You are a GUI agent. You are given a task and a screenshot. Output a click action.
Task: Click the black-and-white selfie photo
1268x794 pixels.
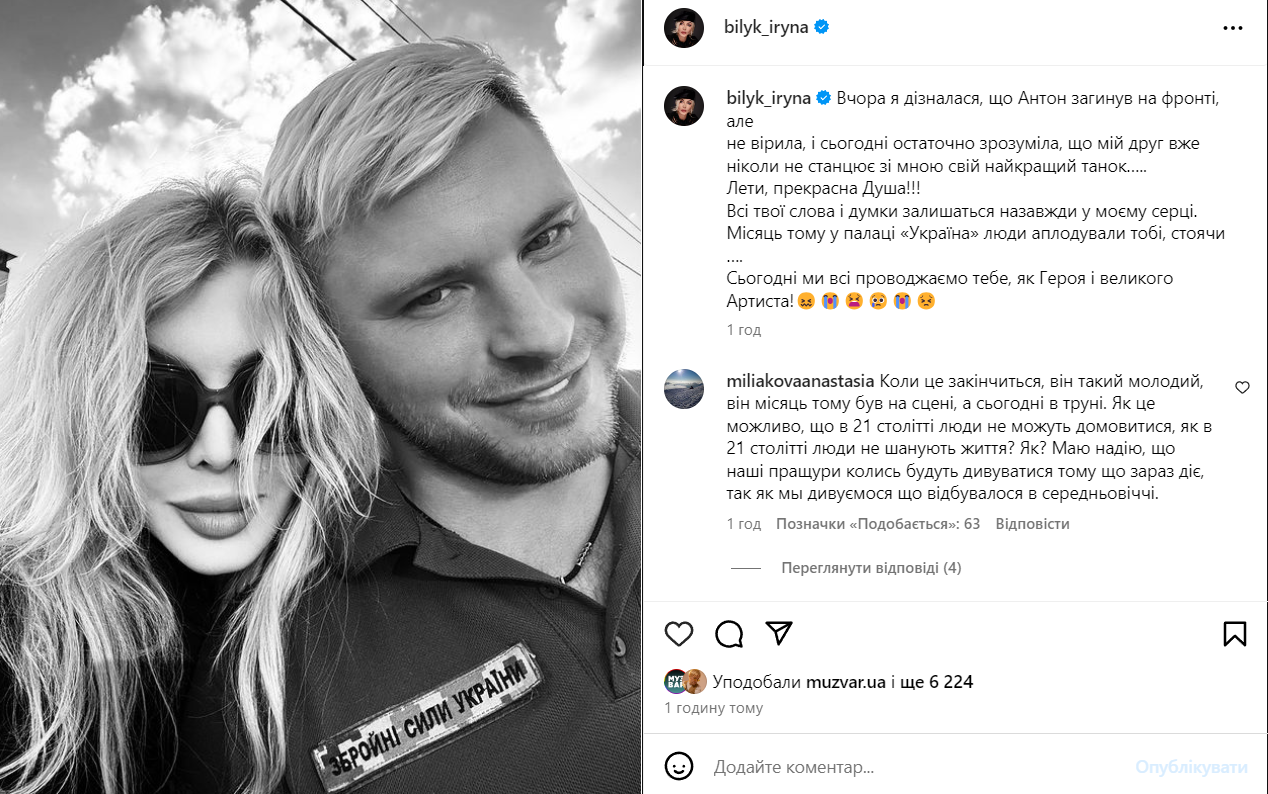[320, 397]
